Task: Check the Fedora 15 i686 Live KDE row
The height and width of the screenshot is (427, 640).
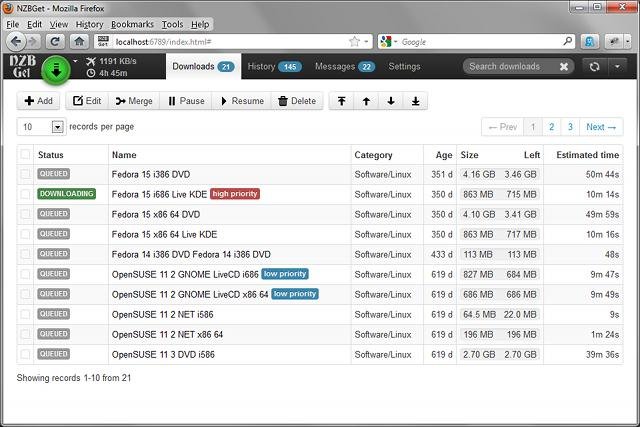Action: tap(25, 194)
